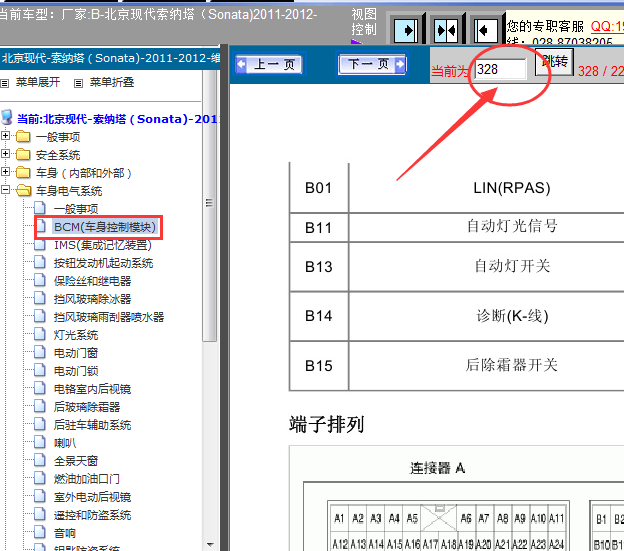Click the 车身(内部和外部) folder icon
This screenshot has height=551, width=624.
(23, 172)
